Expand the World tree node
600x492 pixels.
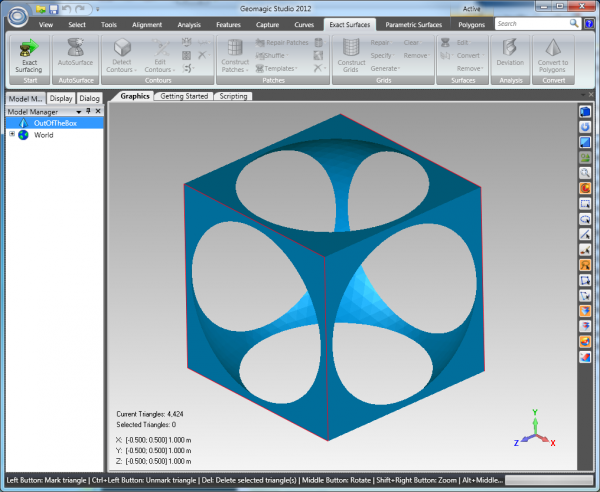[12, 135]
